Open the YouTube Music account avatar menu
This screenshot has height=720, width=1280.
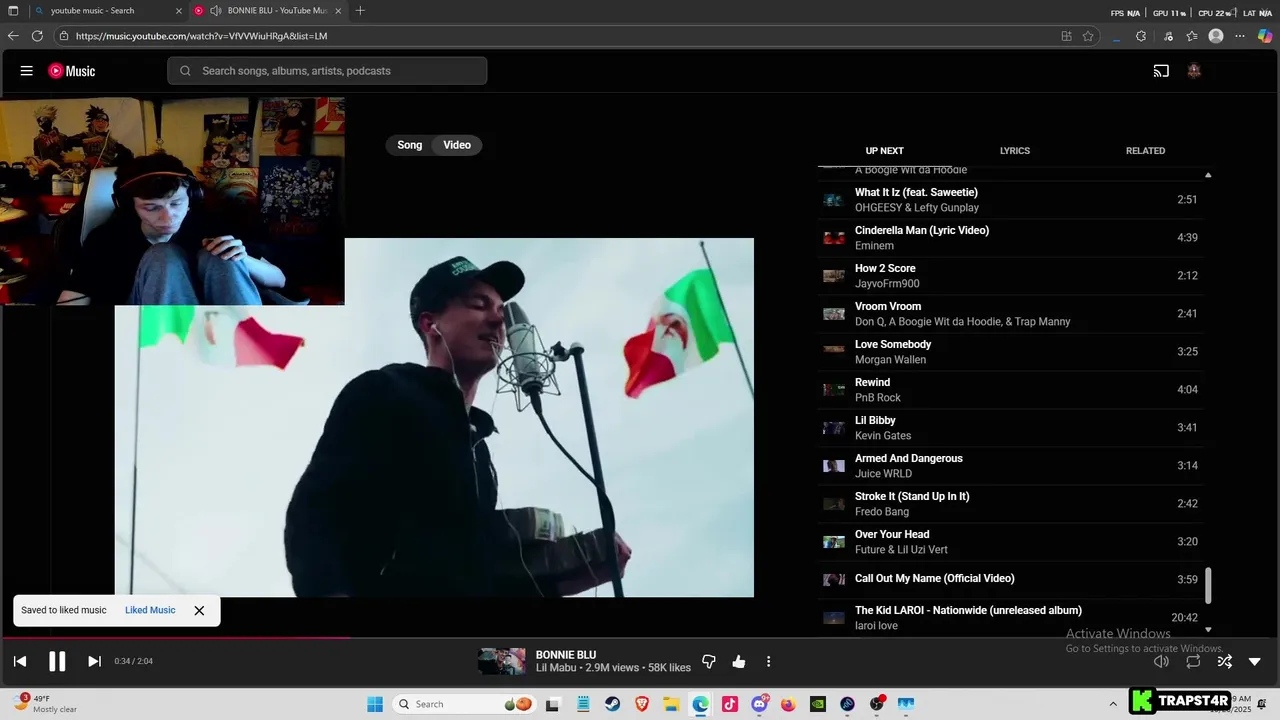(x=1194, y=71)
